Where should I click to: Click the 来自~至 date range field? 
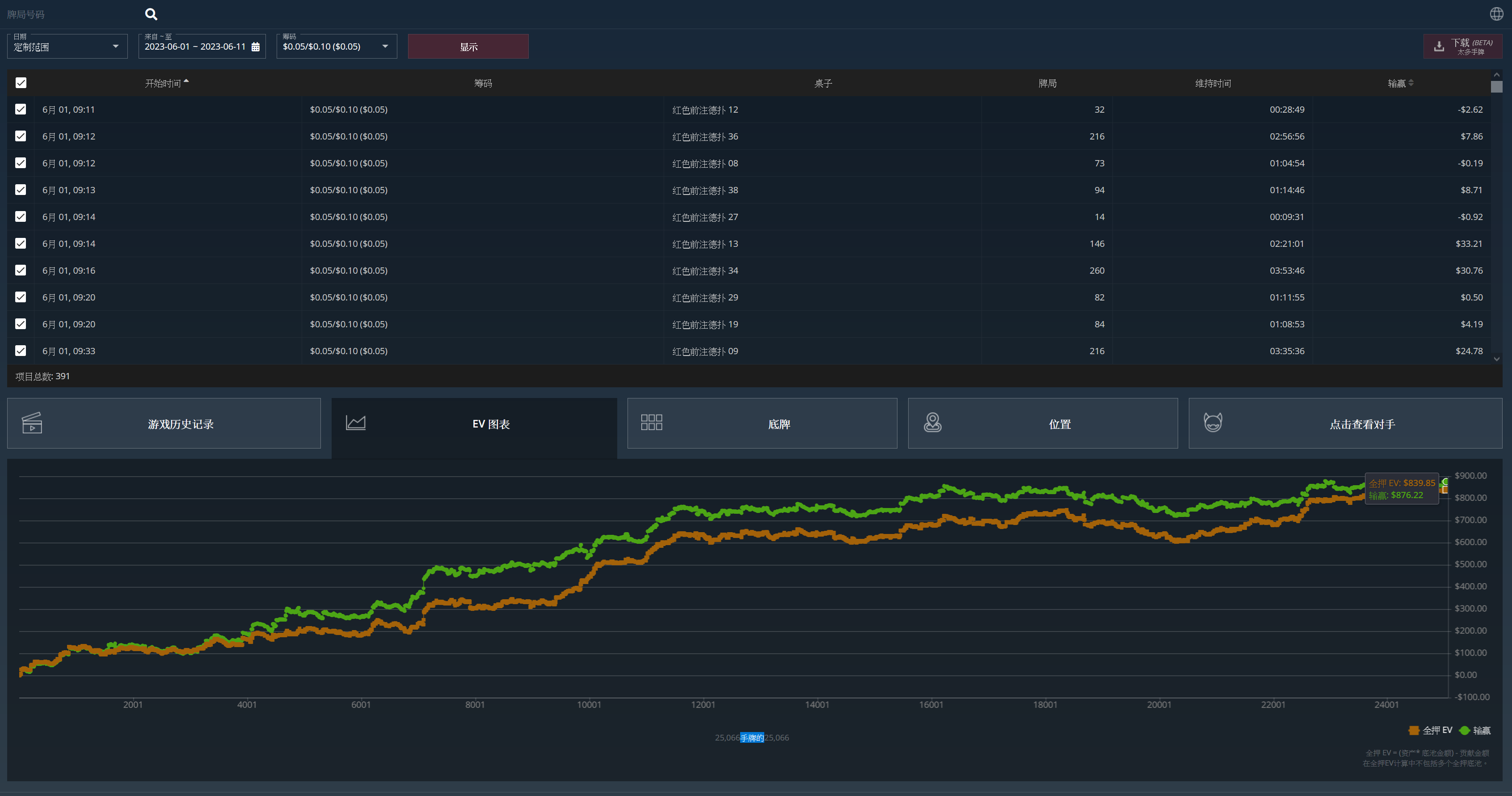click(x=202, y=47)
